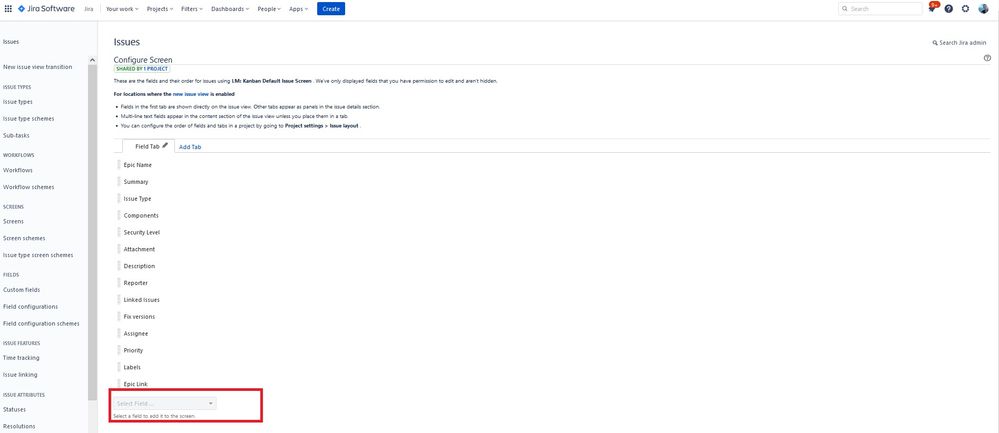Image resolution: width=999 pixels, height=433 pixels.
Task: Click the sidebar scroll up arrow
Action: (92, 60)
